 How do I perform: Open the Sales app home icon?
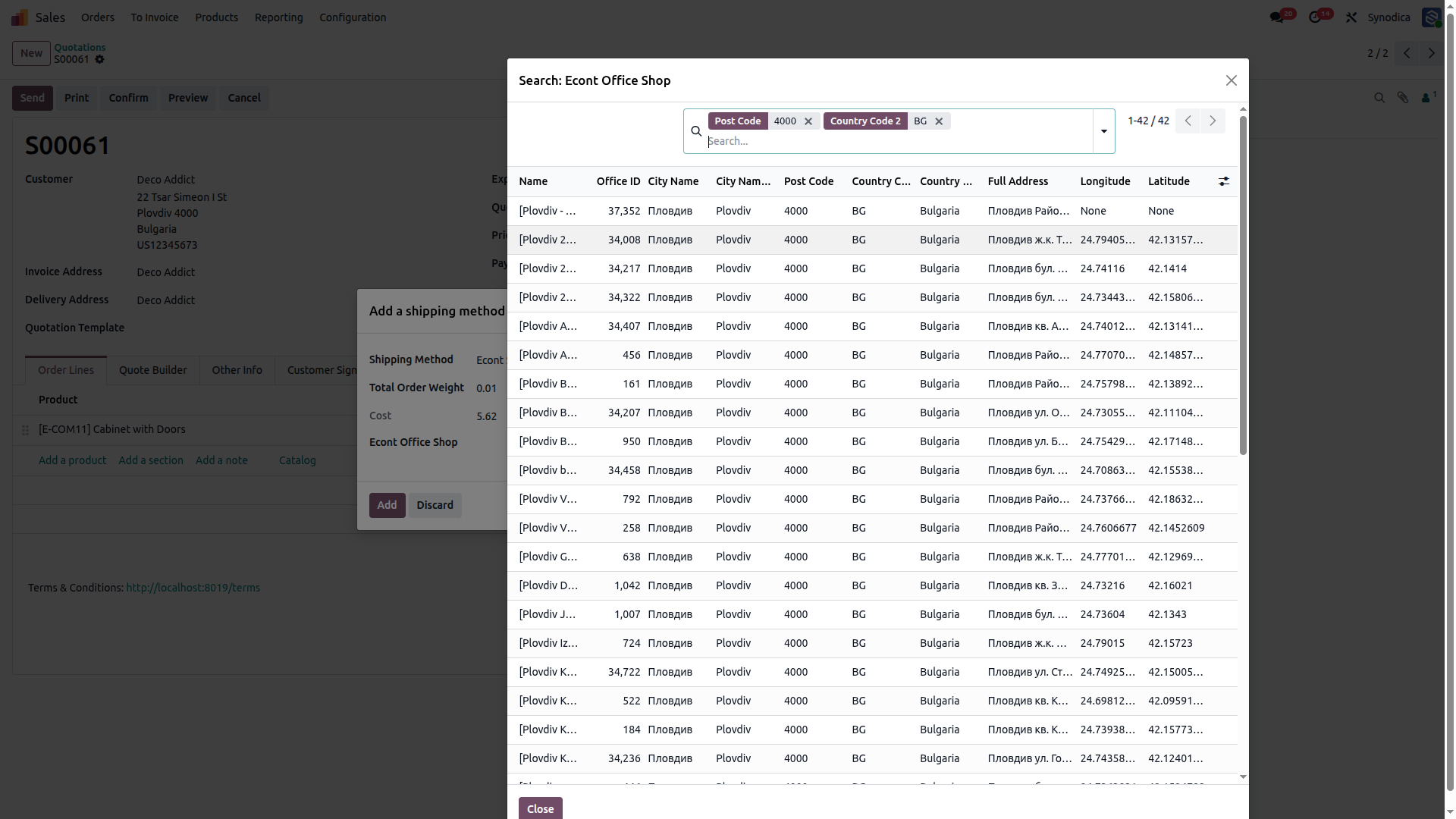[x=20, y=17]
